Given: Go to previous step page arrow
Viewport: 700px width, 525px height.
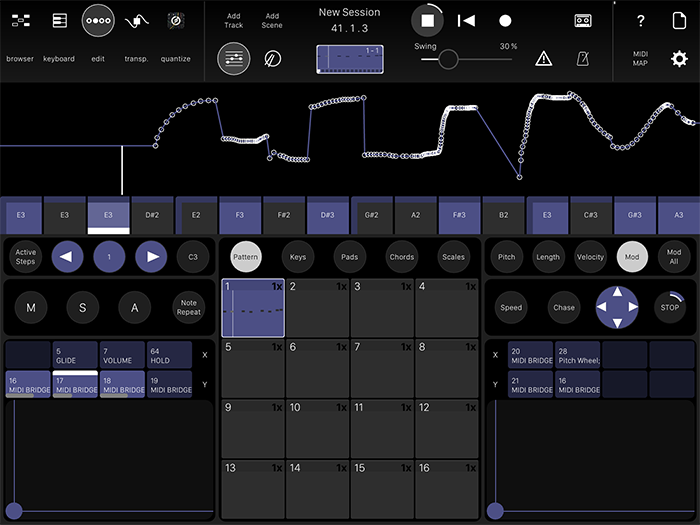Looking at the screenshot, I should tap(67, 257).
